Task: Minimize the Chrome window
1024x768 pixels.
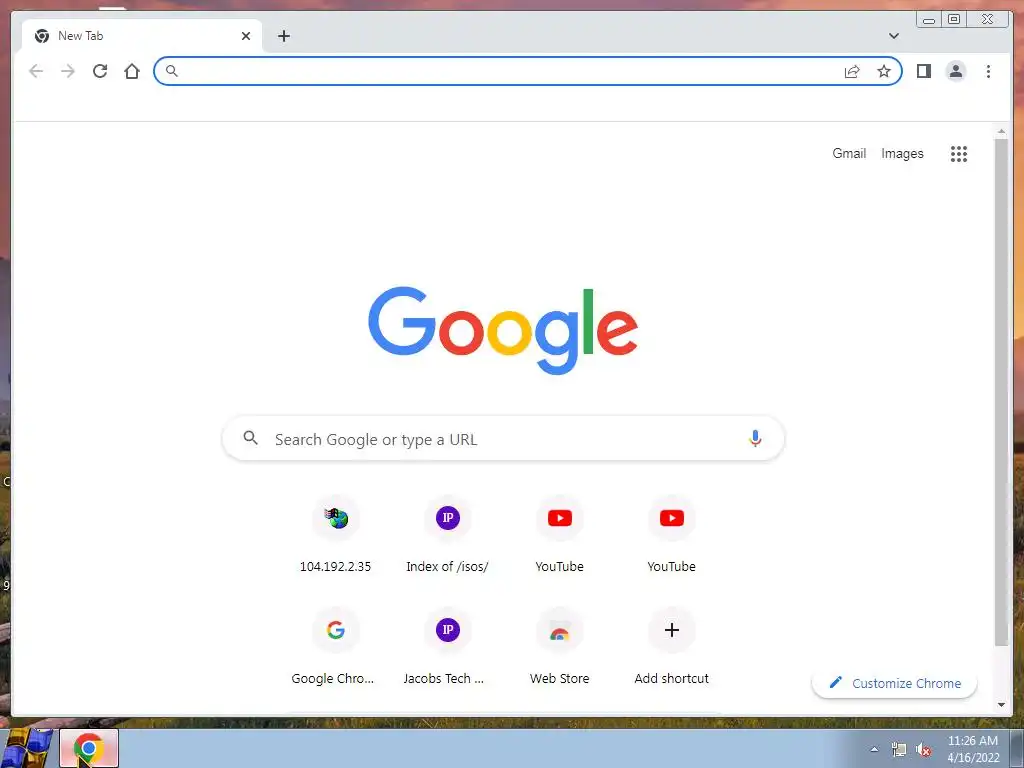Action: pyautogui.click(x=929, y=19)
